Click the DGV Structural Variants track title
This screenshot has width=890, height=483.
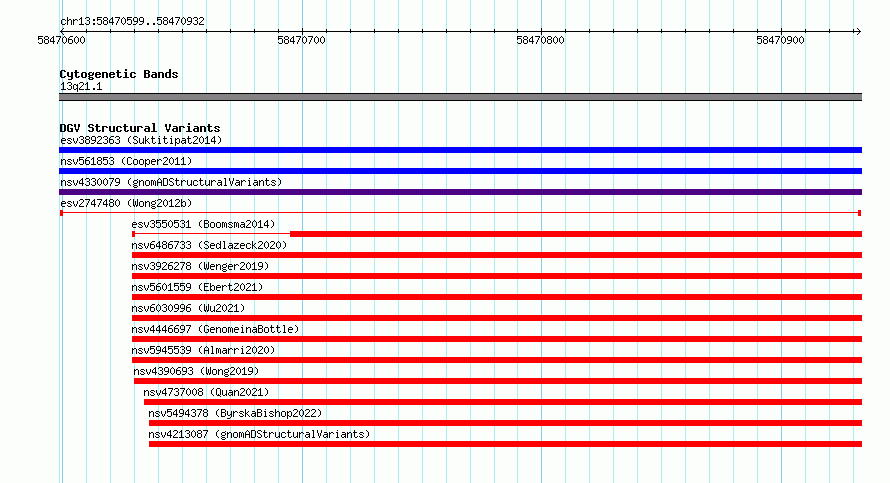click(140, 128)
